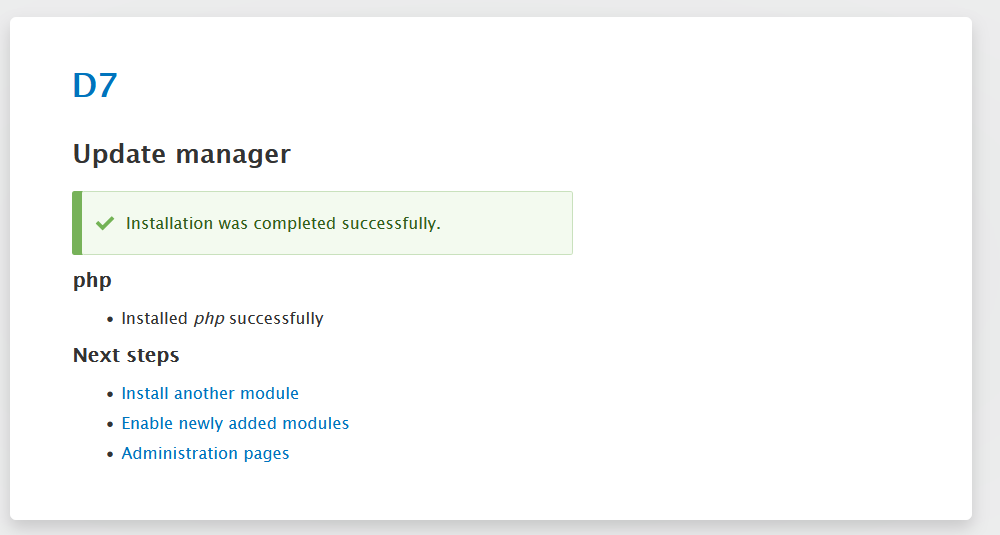Click the green checkmark success icon
The width and height of the screenshot is (1000, 535).
pyautogui.click(x=104, y=223)
